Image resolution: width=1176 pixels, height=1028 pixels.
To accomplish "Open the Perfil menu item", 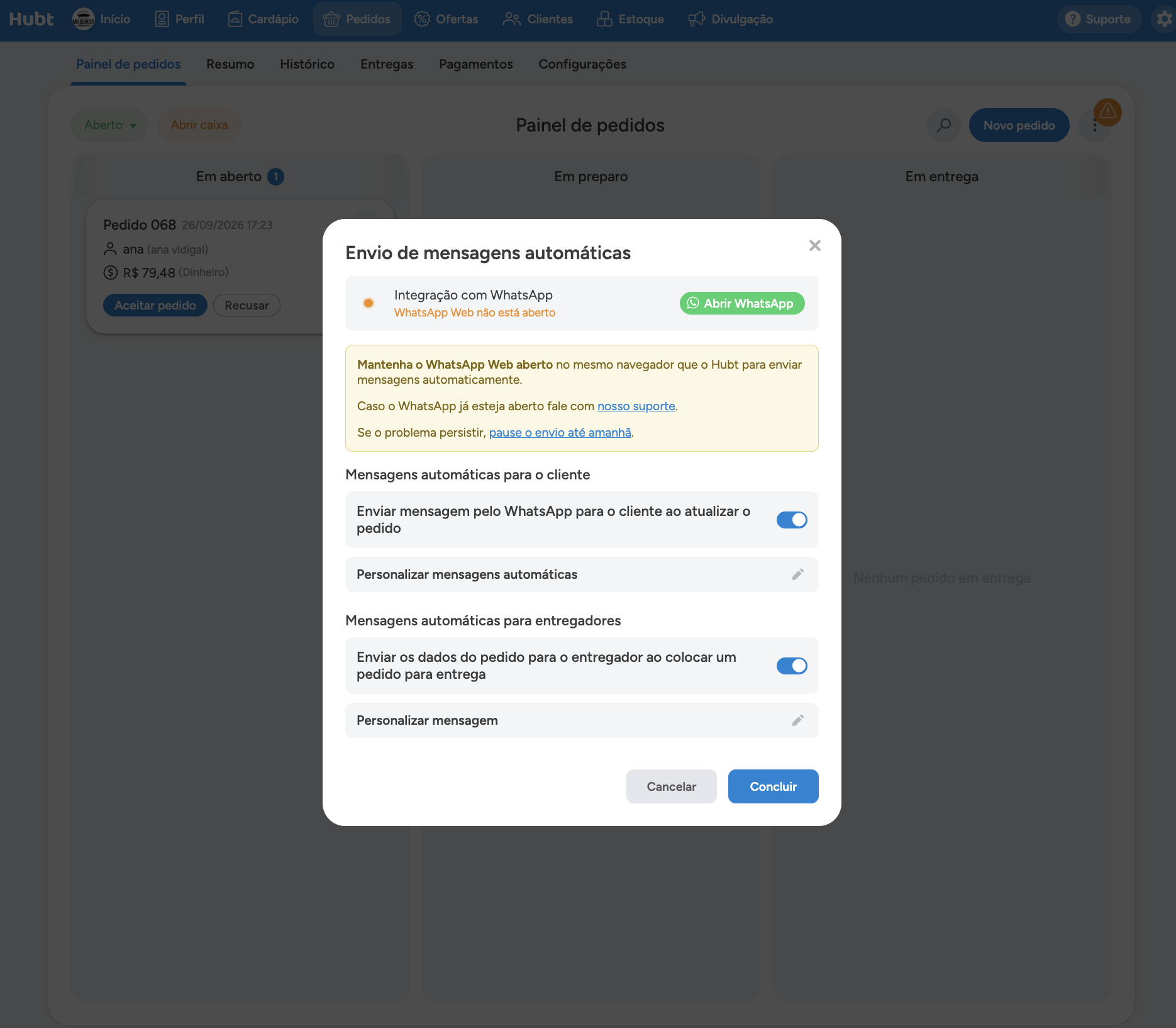I will (179, 19).
